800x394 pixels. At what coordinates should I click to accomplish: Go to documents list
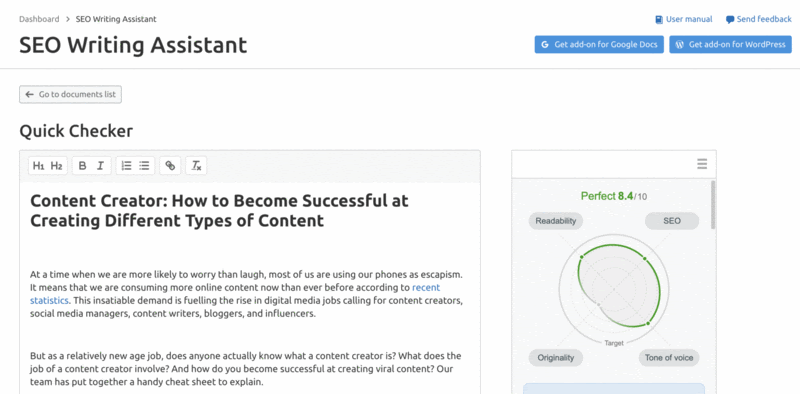[70, 94]
